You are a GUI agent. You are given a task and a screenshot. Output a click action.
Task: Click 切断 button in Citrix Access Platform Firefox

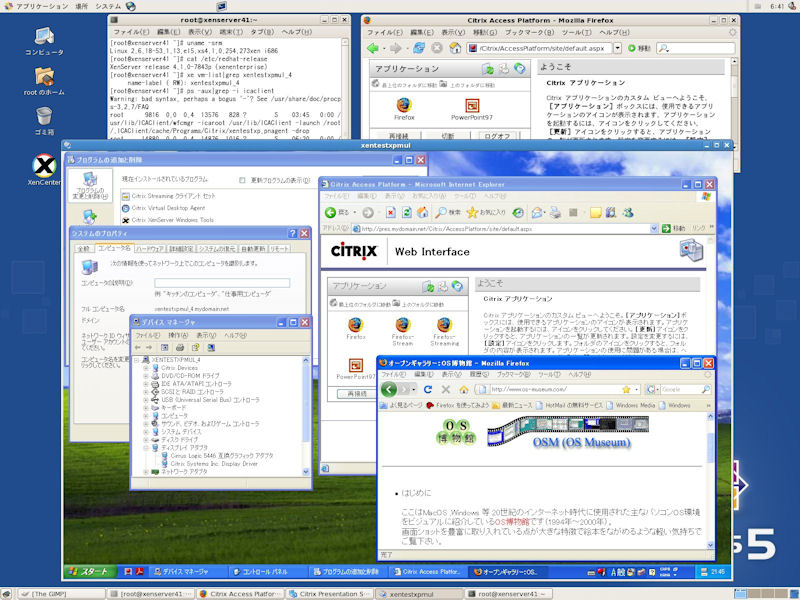click(x=447, y=136)
